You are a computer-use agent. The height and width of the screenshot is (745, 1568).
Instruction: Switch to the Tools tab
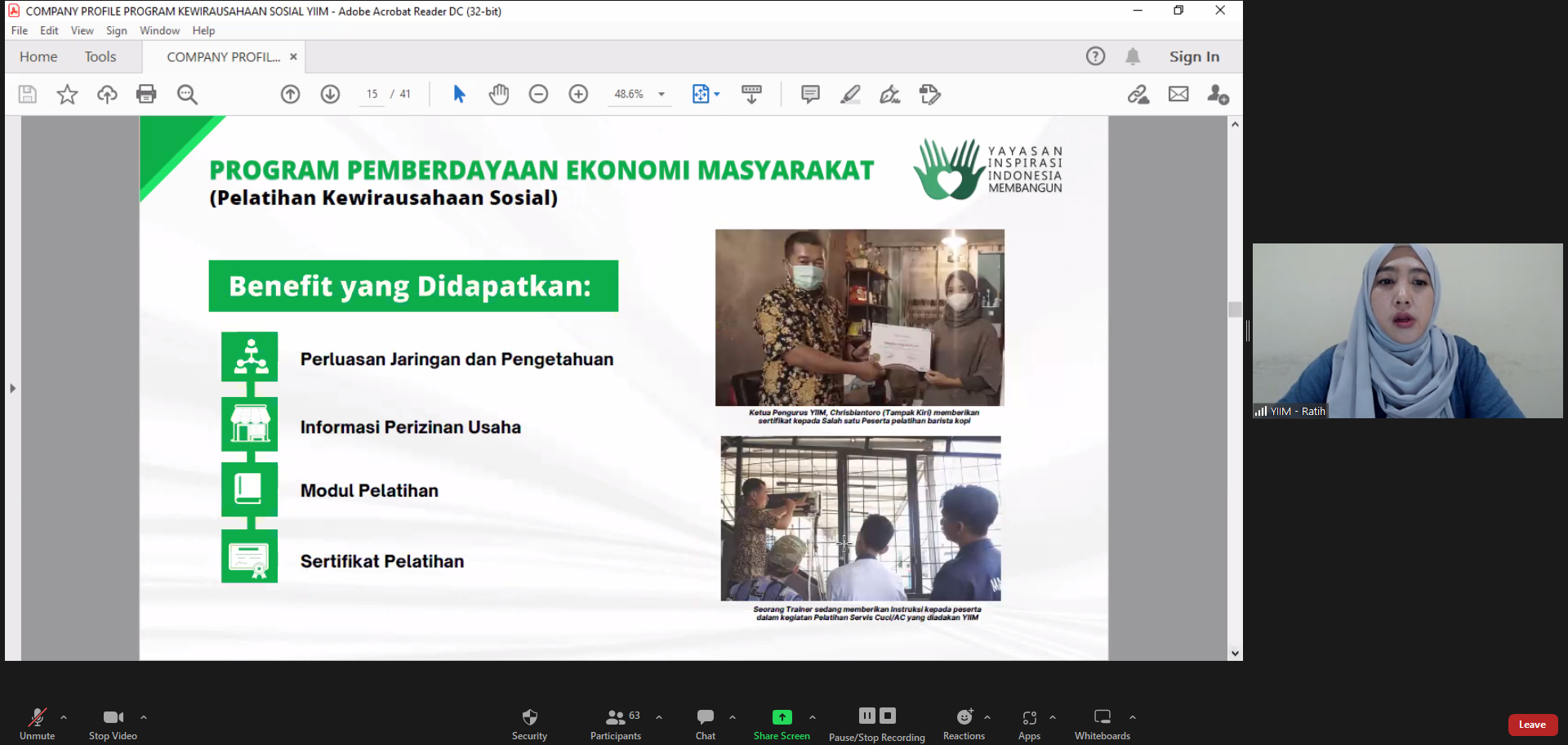100,57
